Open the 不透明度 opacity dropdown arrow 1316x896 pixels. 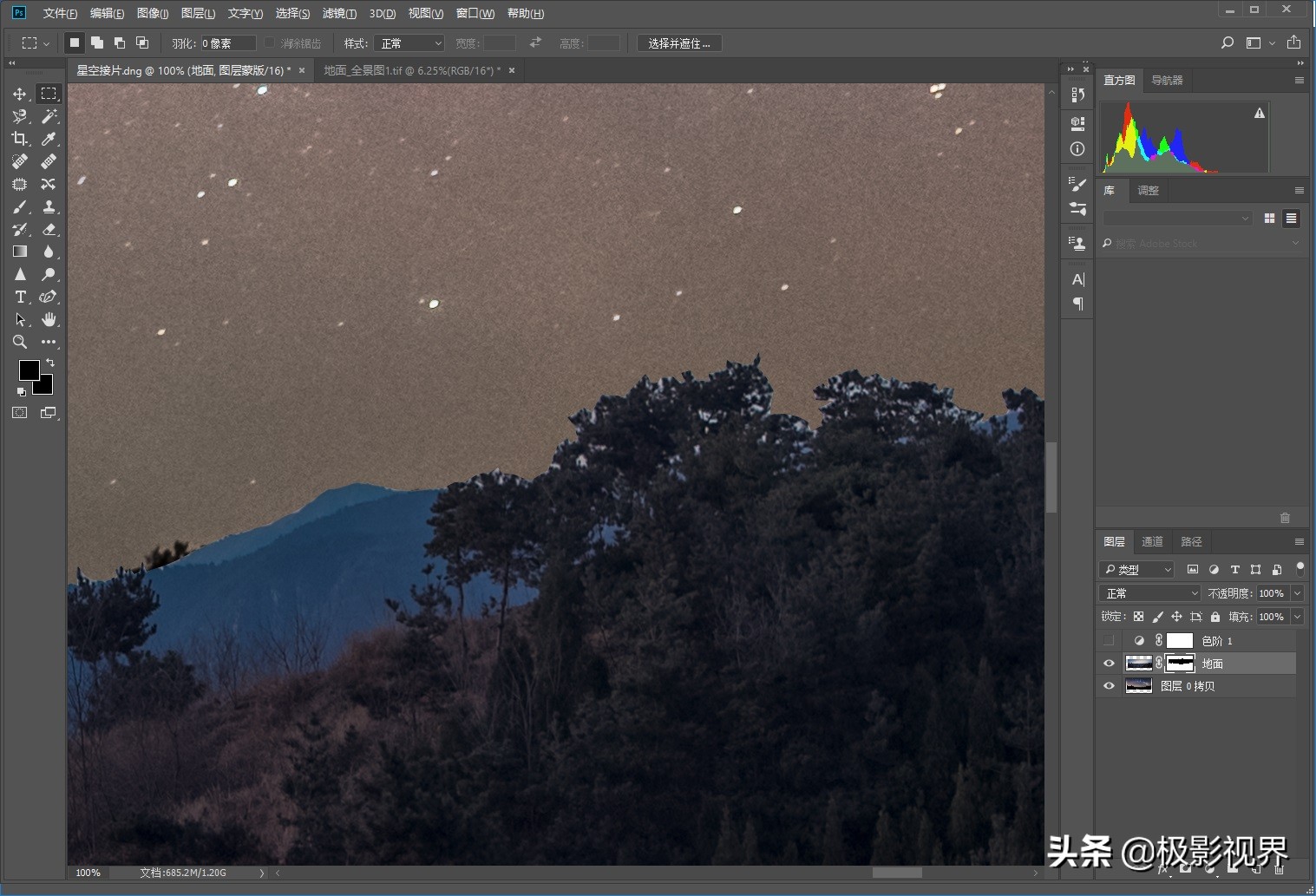1297,593
